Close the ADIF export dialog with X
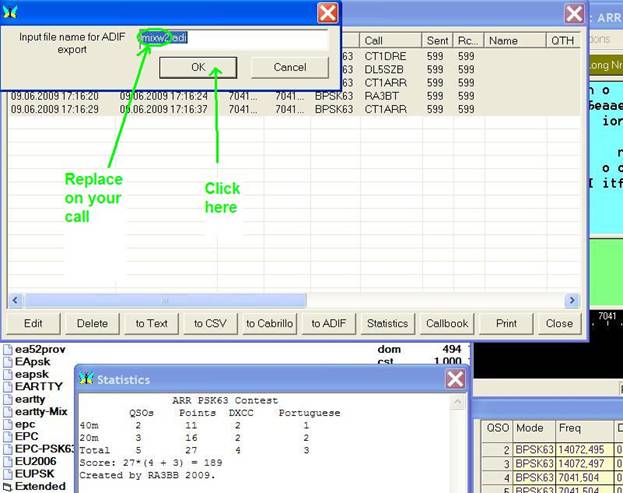The width and height of the screenshot is (623, 493). tap(327, 12)
